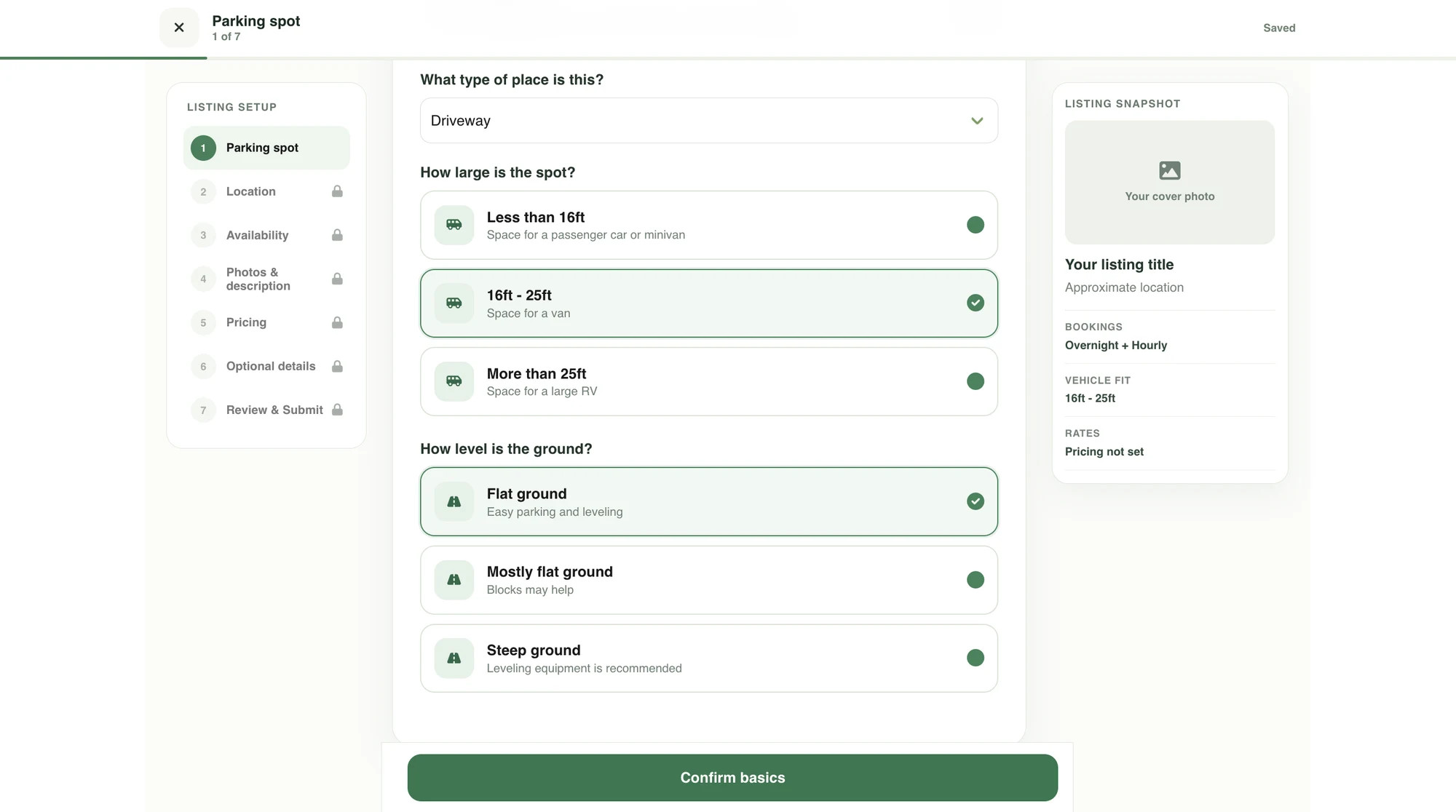Viewport: 1456px width, 812px height.
Task: Go to the Location setup step
Action: pos(266,191)
